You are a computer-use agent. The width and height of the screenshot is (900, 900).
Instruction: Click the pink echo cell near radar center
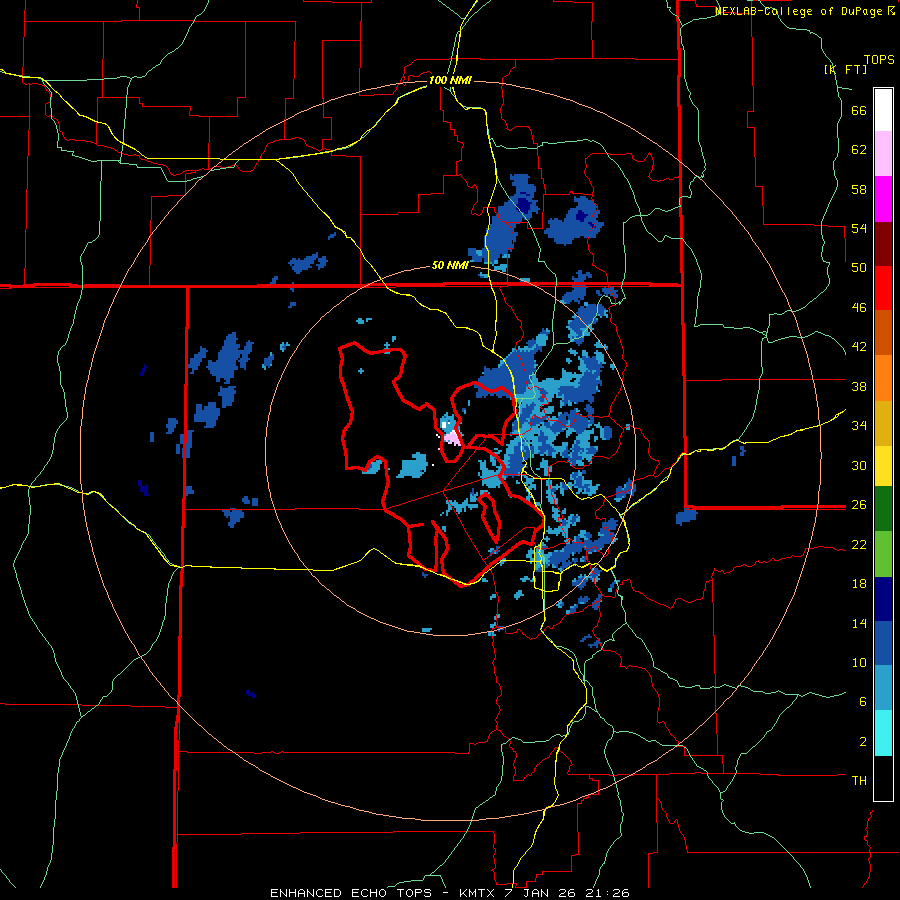point(452,438)
